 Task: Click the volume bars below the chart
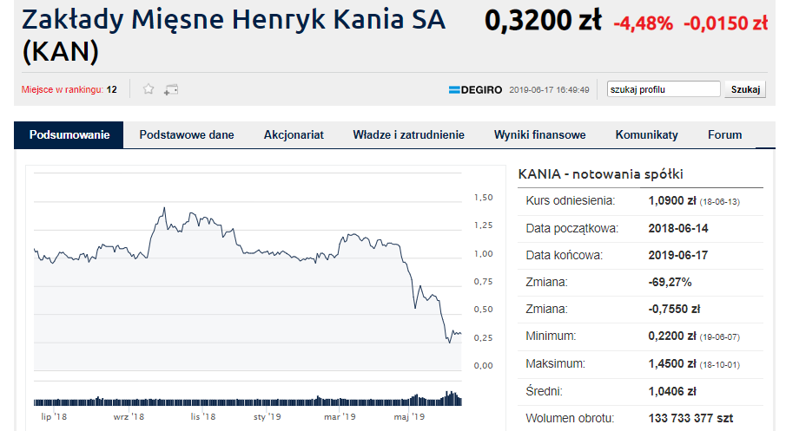(x=248, y=399)
